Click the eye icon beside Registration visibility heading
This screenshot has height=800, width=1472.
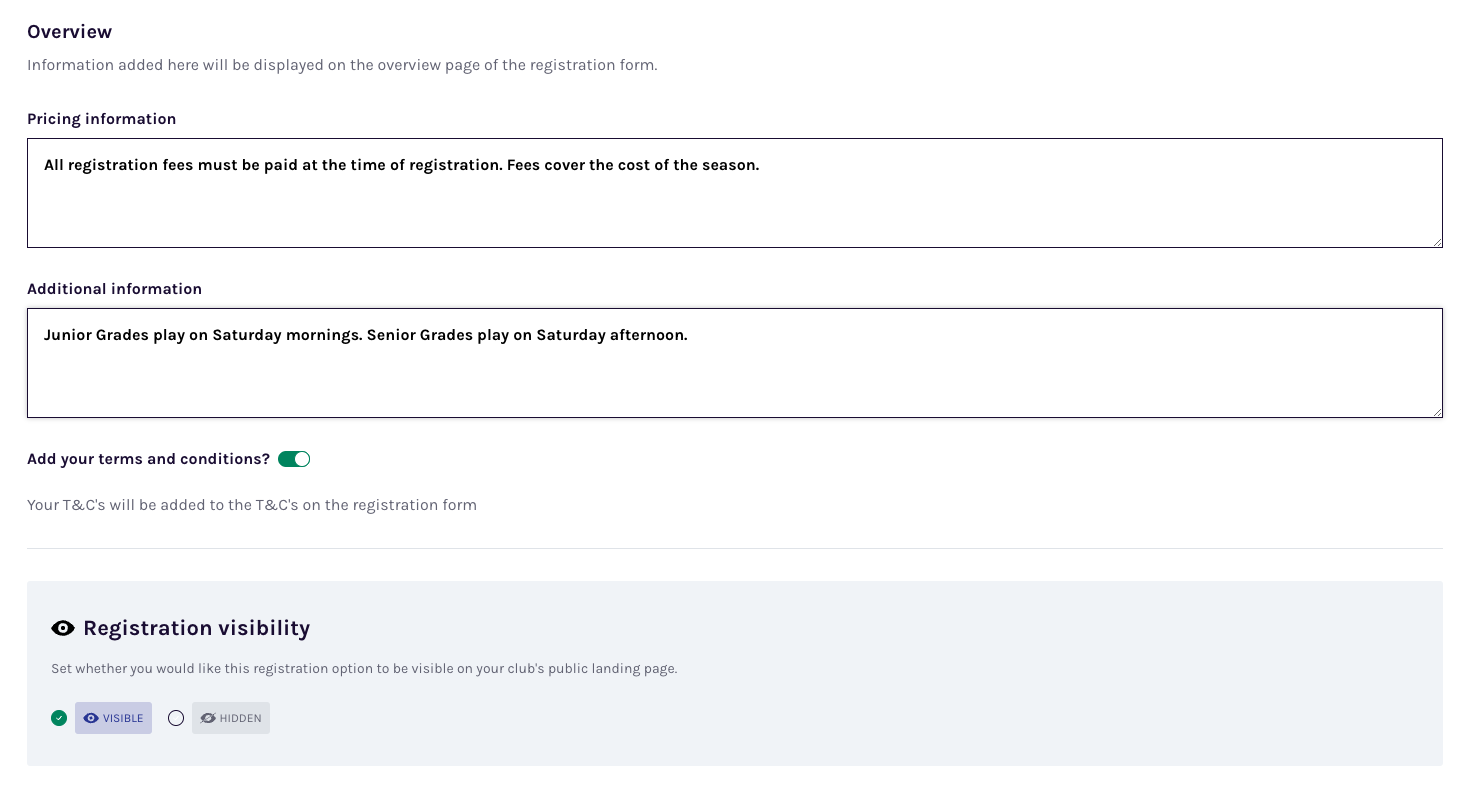(62, 628)
